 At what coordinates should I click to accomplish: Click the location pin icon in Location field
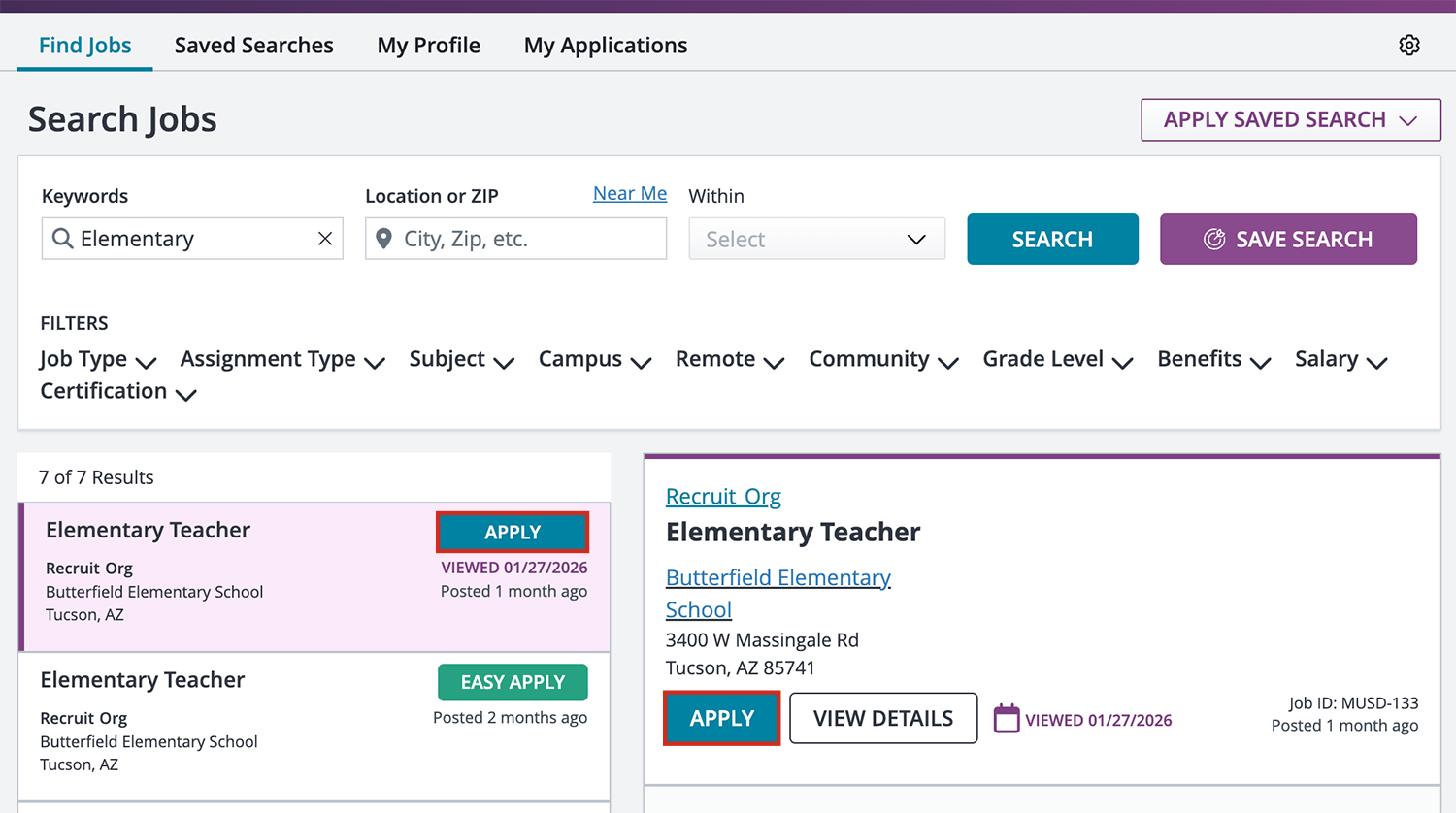pos(383,238)
